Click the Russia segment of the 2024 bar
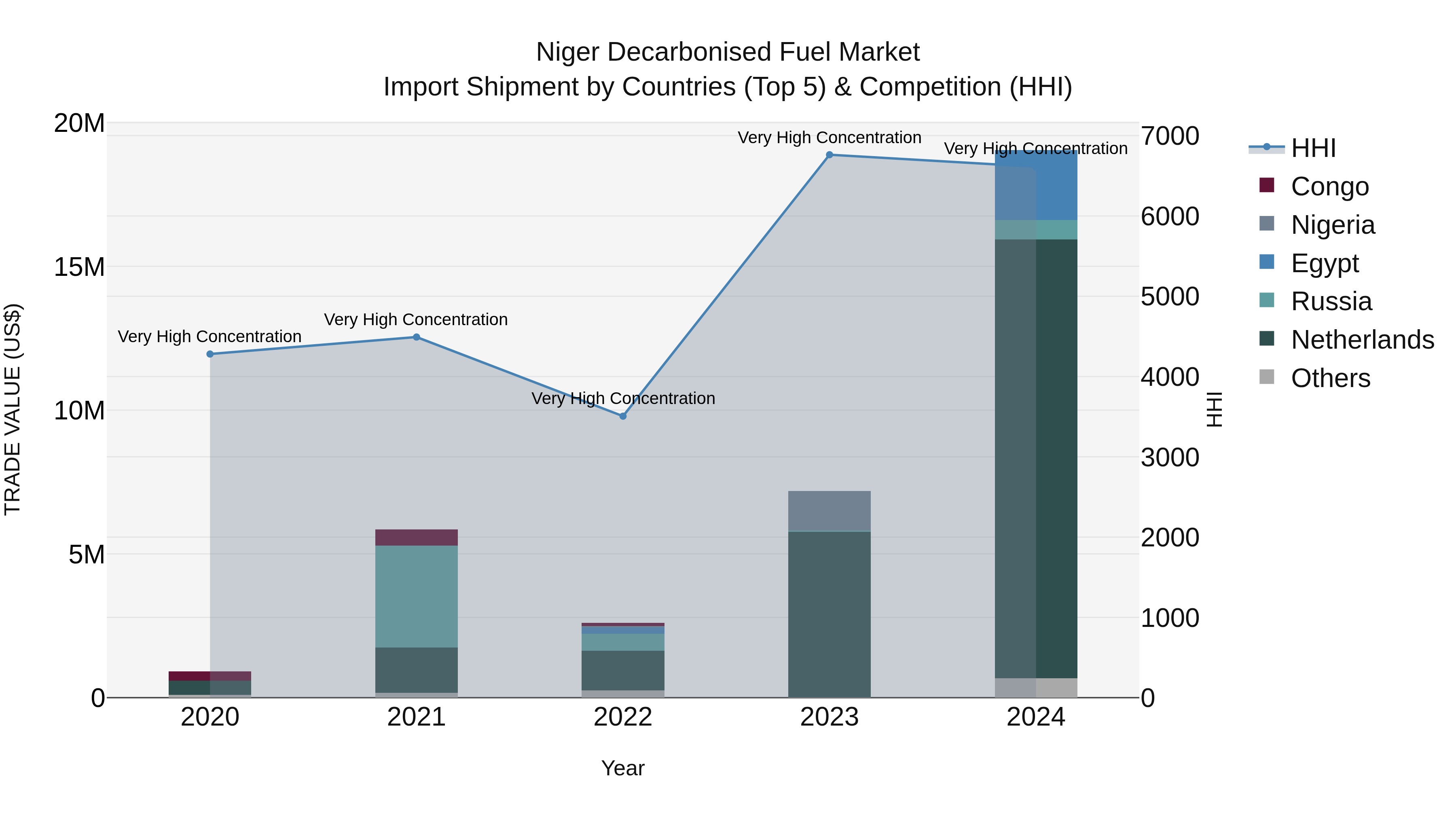 (1036, 229)
